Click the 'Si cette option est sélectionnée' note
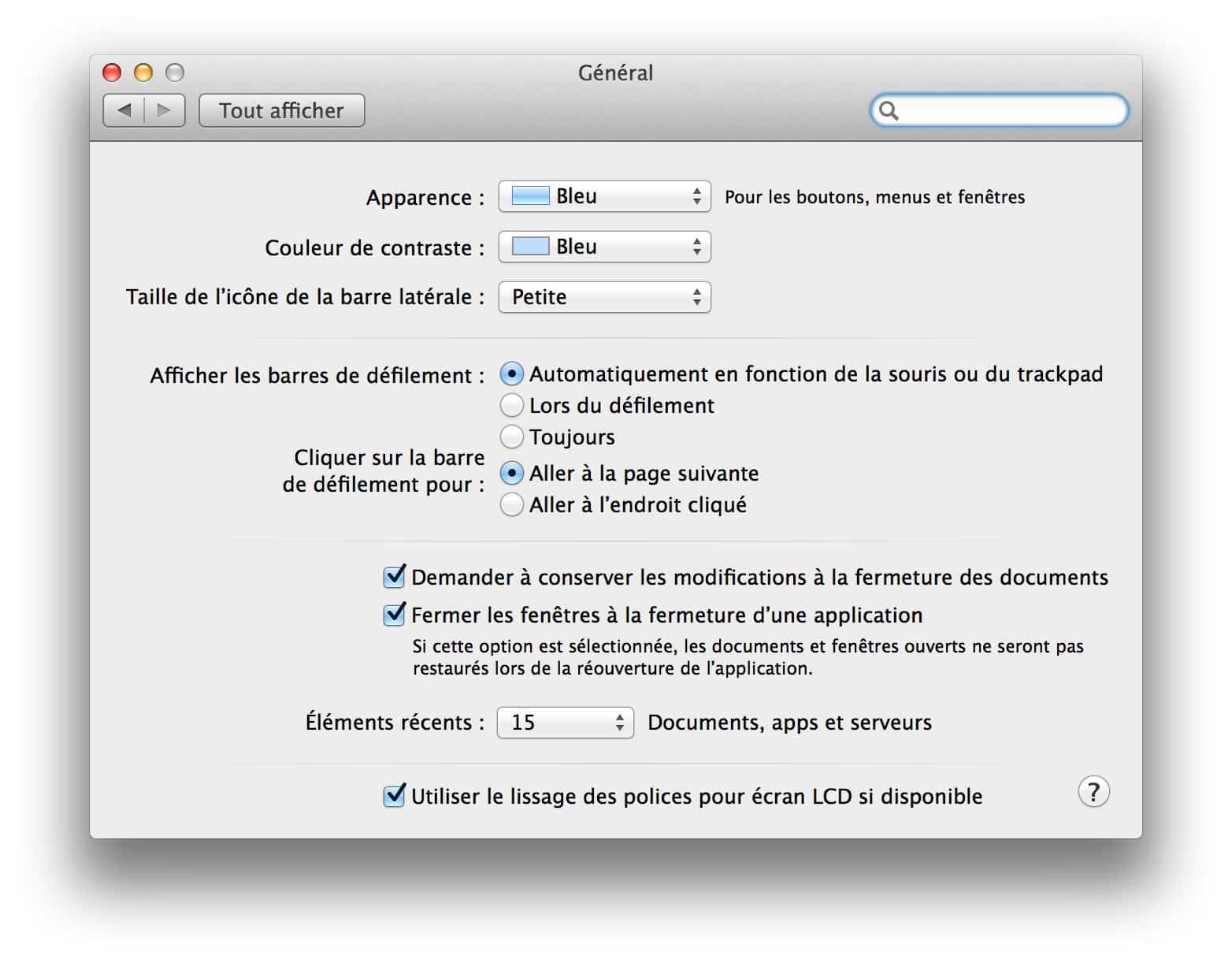 point(748,657)
